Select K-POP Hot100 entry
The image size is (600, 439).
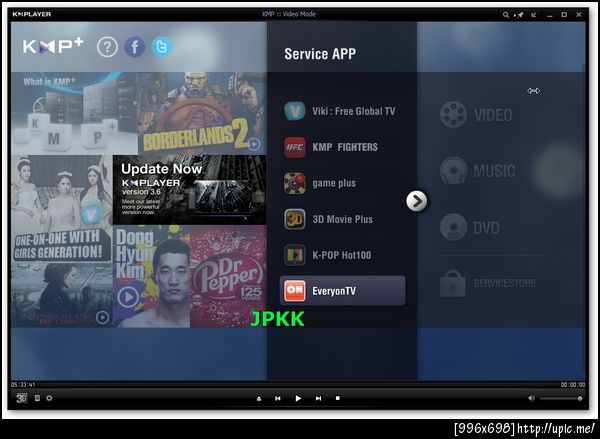[342, 255]
